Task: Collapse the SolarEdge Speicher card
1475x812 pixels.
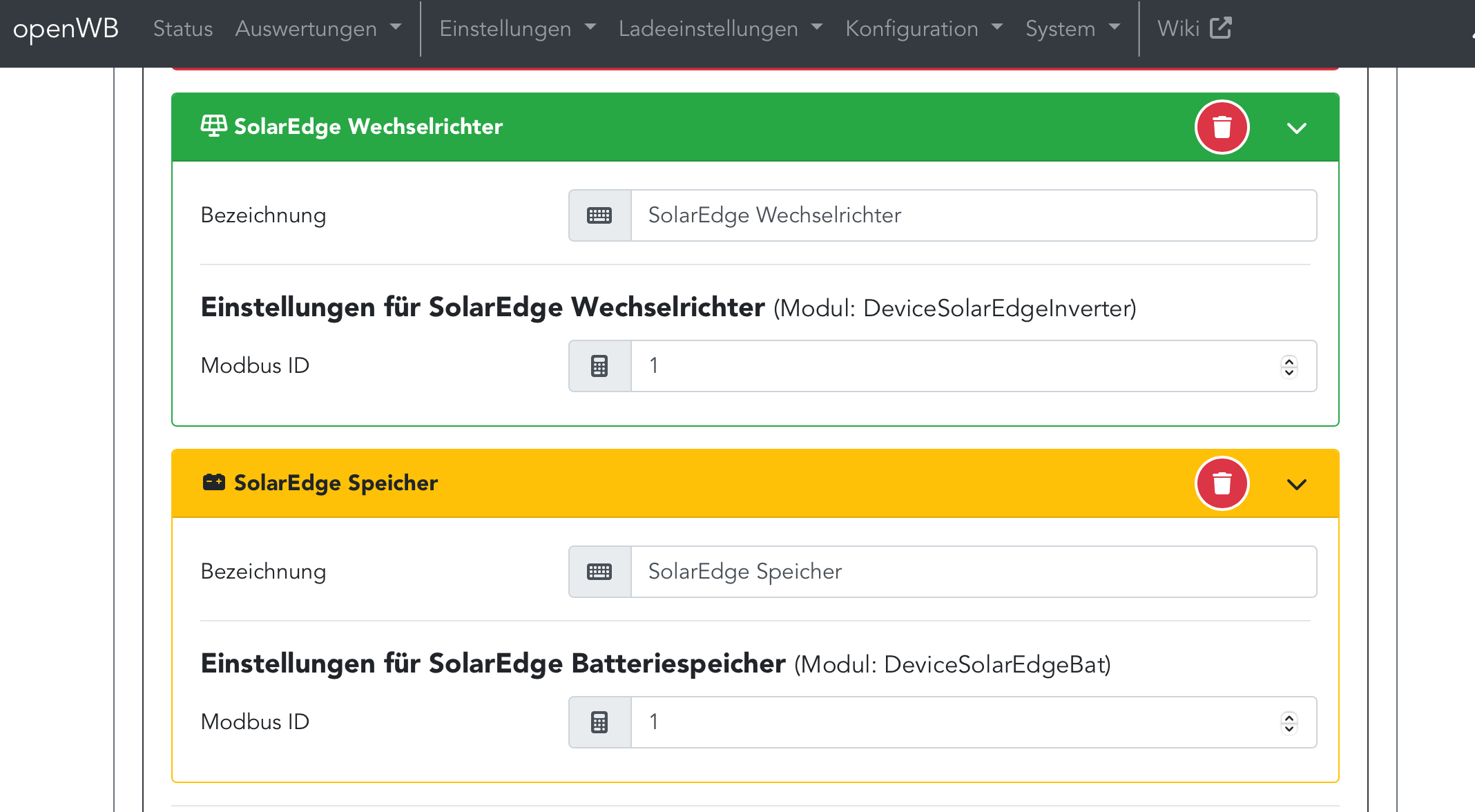Action: (x=1296, y=485)
